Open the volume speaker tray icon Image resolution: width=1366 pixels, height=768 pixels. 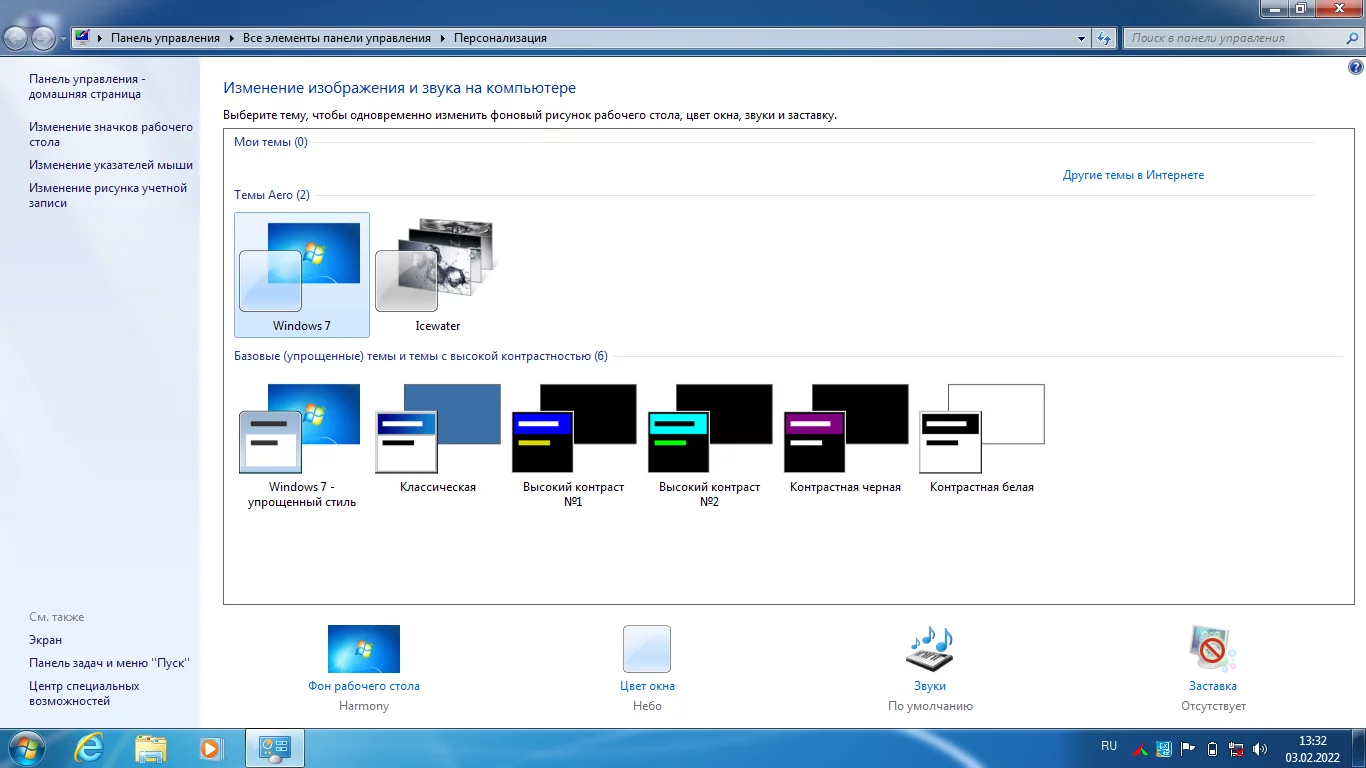point(1260,748)
